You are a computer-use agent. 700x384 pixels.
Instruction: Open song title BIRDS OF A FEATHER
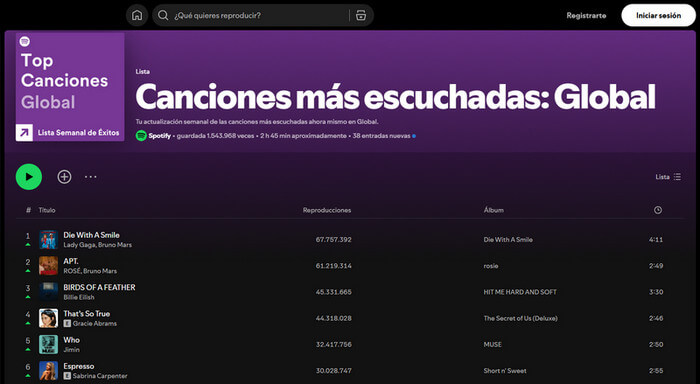tap(99, 288)
